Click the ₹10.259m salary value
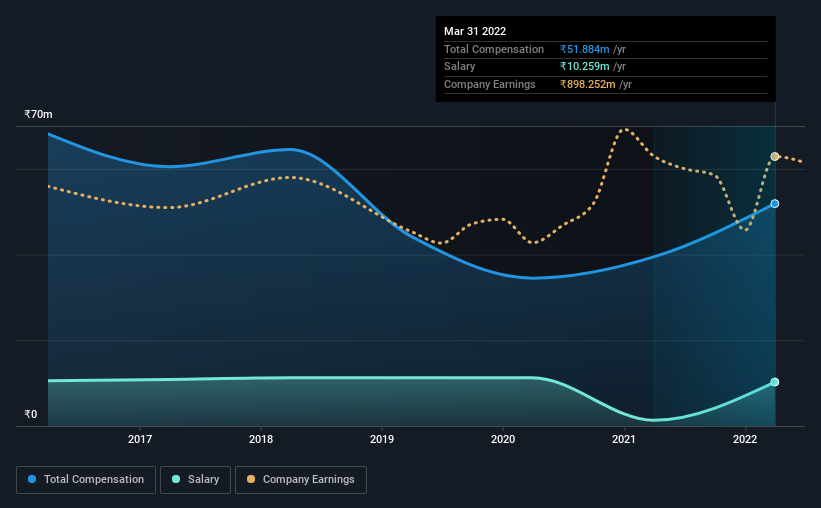 point(584,67)
